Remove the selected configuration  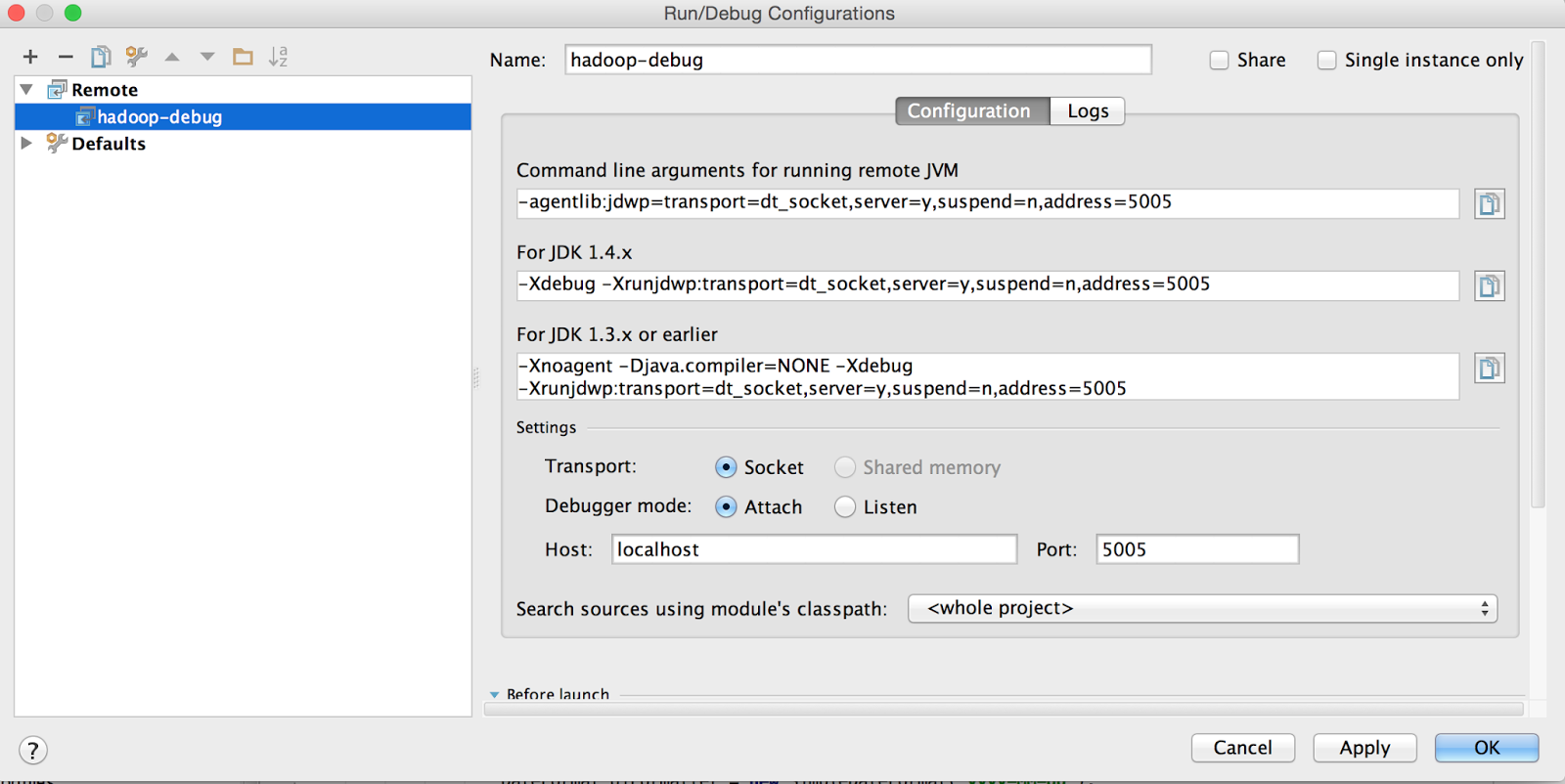pos(66,57)
